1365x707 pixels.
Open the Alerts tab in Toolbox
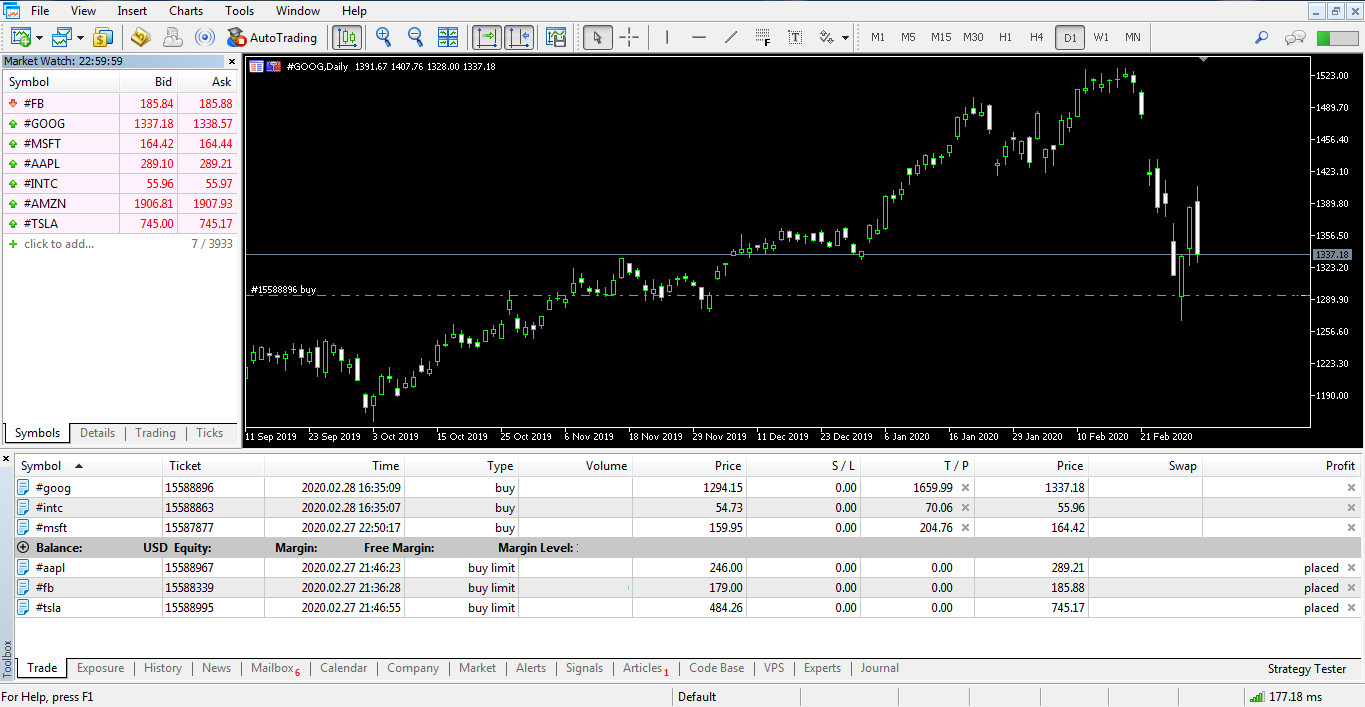click(531, 668)
